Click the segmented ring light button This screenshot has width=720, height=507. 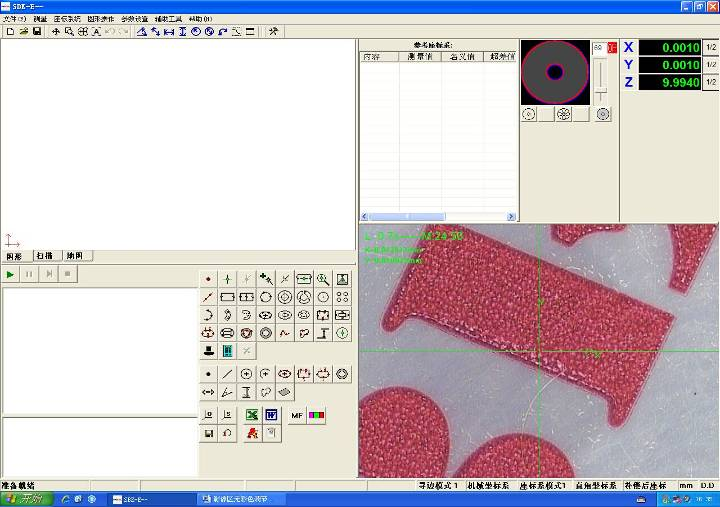563,114
